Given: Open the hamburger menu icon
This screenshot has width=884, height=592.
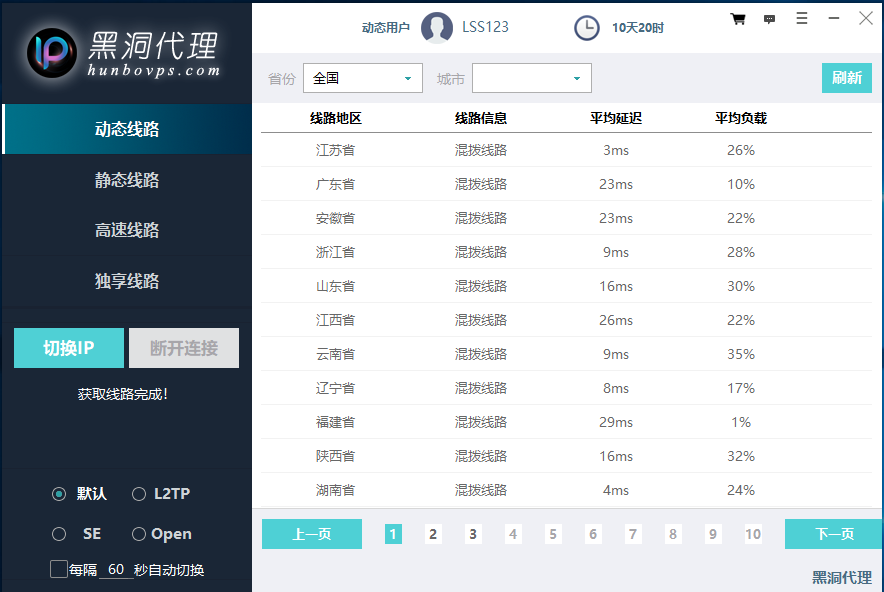Looking at the screenshot, I should pos(802,18).
